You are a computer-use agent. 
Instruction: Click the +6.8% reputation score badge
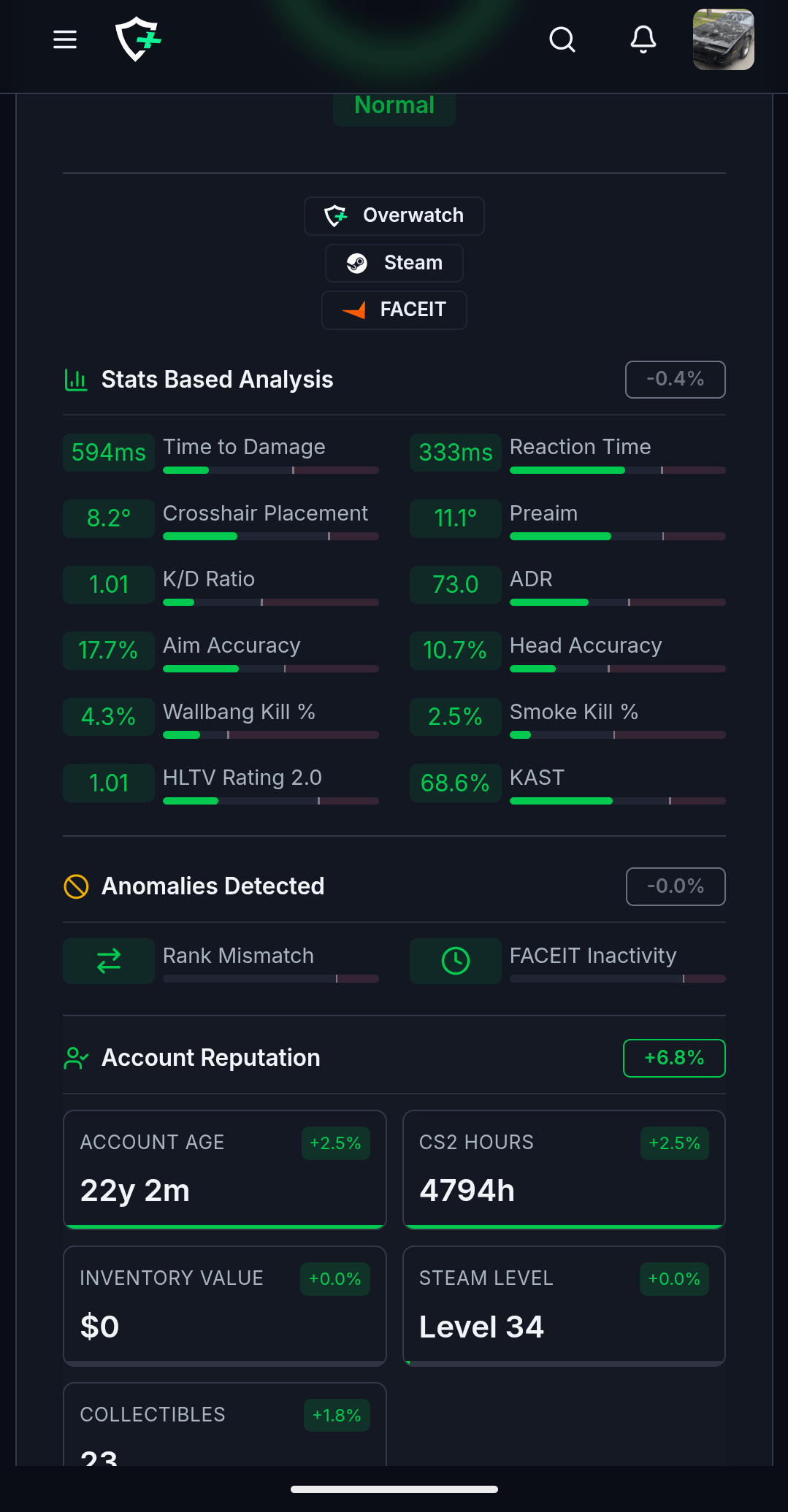[x=673, y=1058]
